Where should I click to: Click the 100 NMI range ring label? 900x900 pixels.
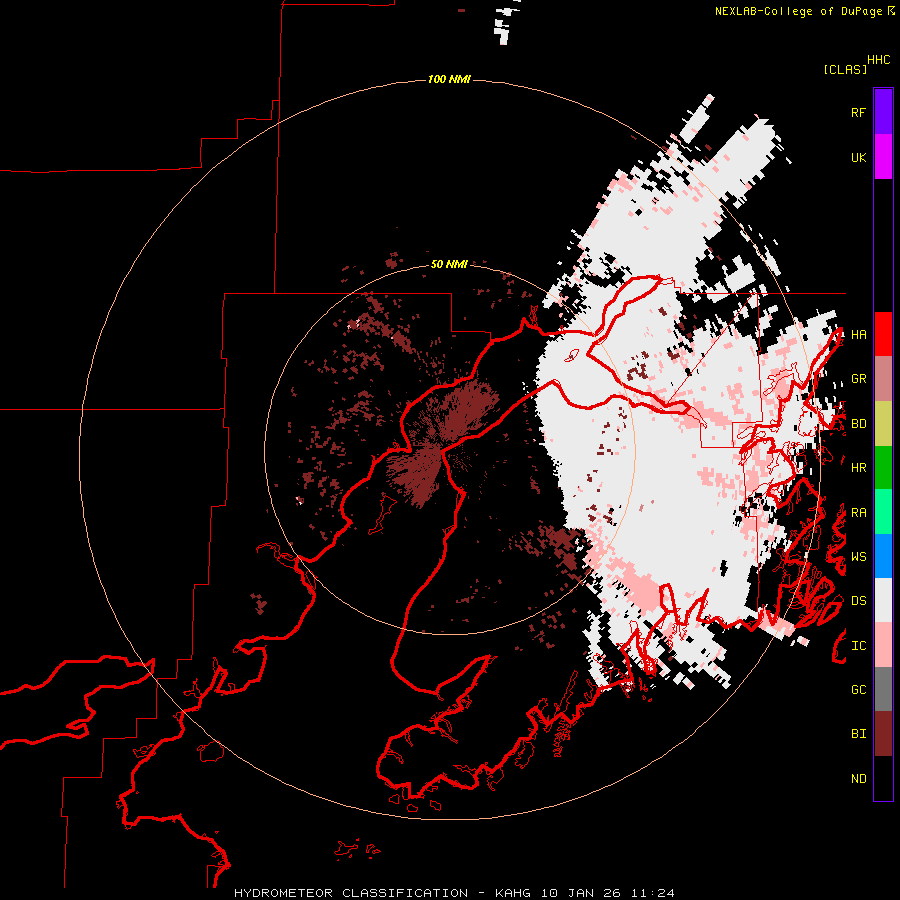[x=449, y=79]
